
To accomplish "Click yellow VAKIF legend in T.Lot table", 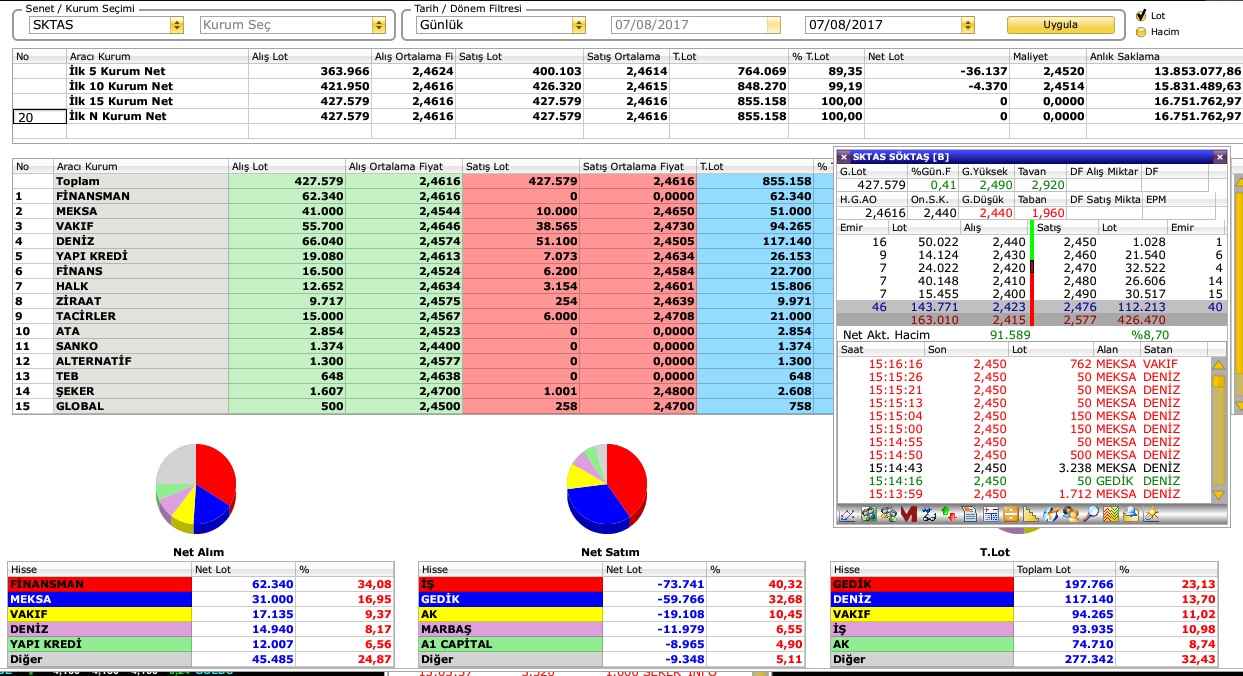I will coord(923,614).
